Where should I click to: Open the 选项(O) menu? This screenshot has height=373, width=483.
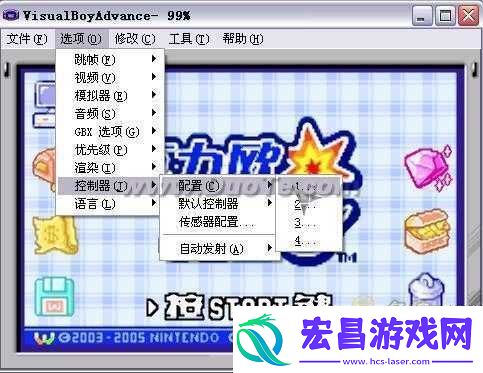81,39
